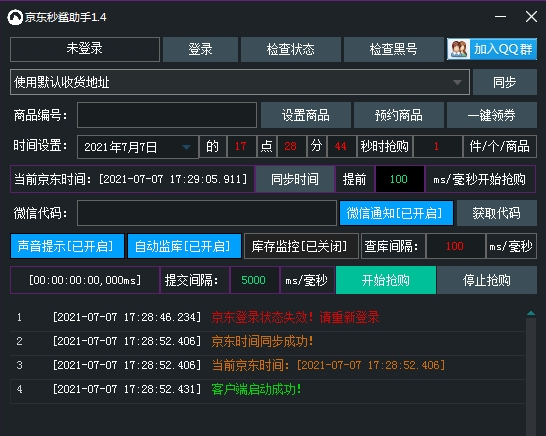The image size is (546, 436).
Task: Click the 设置商品 button
Action: point(306,115)
